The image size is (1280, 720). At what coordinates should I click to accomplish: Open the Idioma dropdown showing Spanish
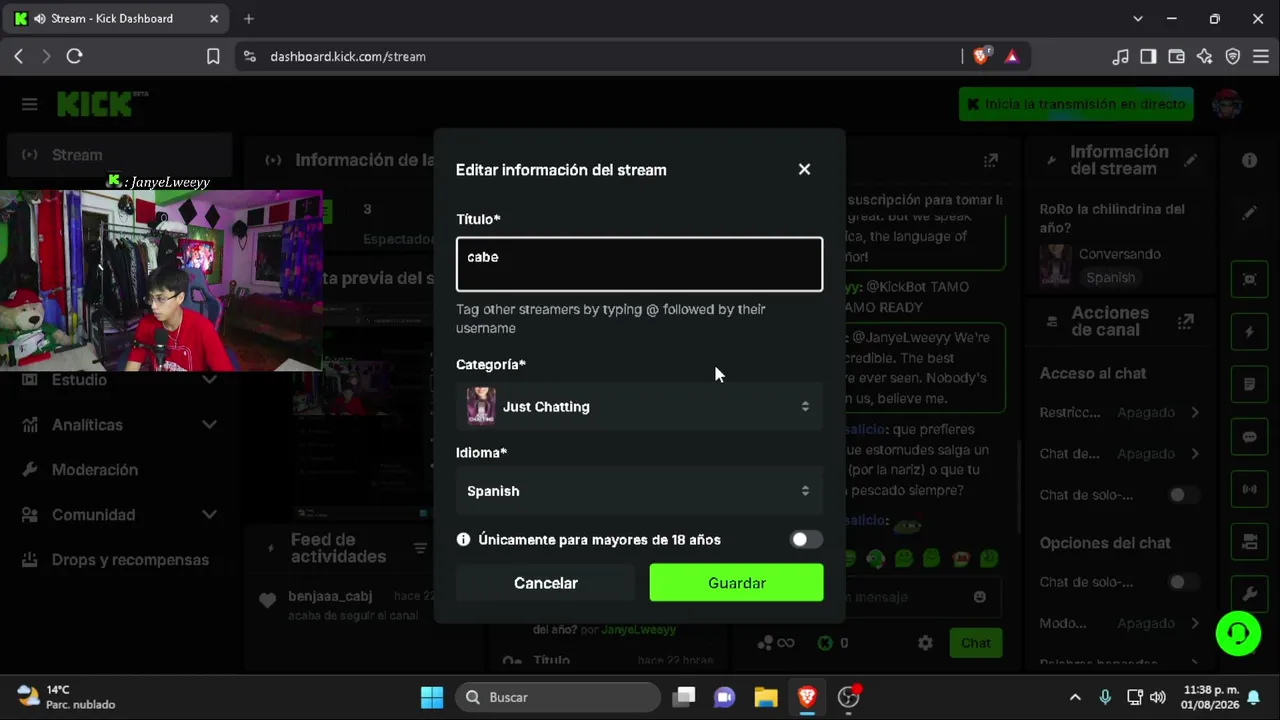click(x=639, y=491)
